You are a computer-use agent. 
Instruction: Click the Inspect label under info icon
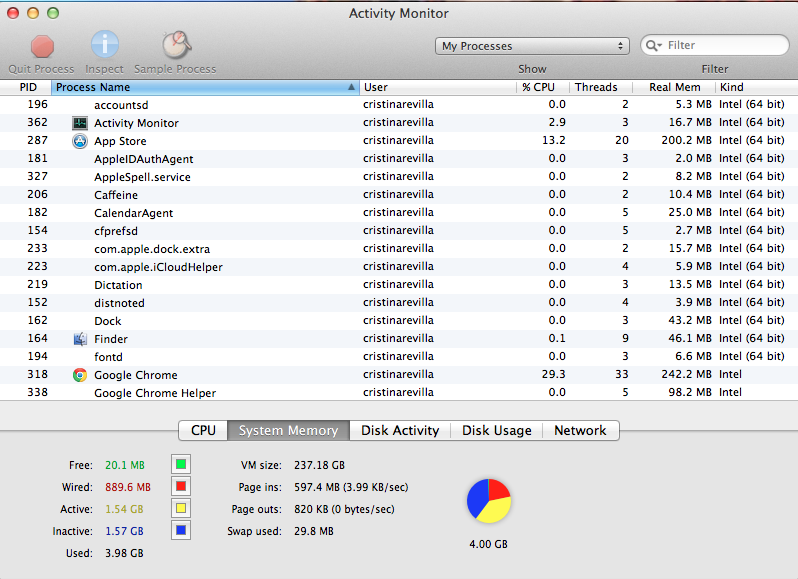click(104, 69)
